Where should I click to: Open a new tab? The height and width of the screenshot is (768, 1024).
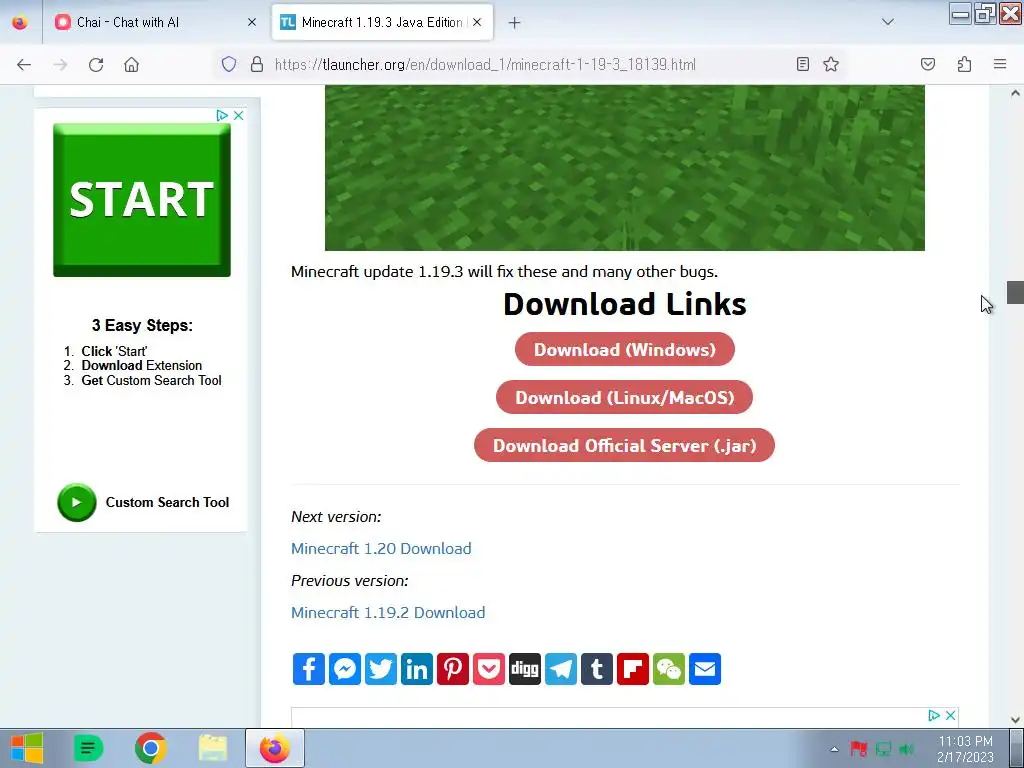point(515,23)
